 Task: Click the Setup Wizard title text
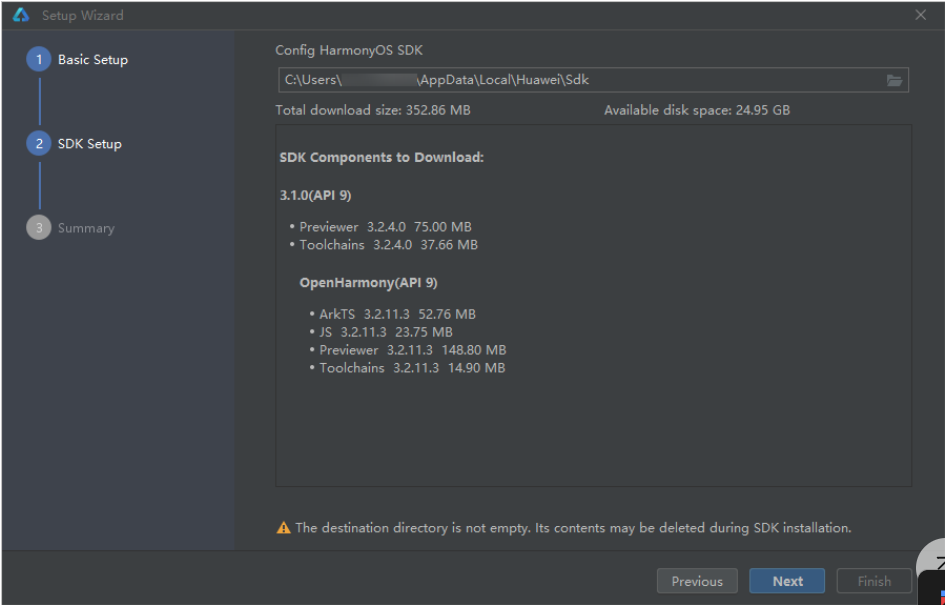83,15
